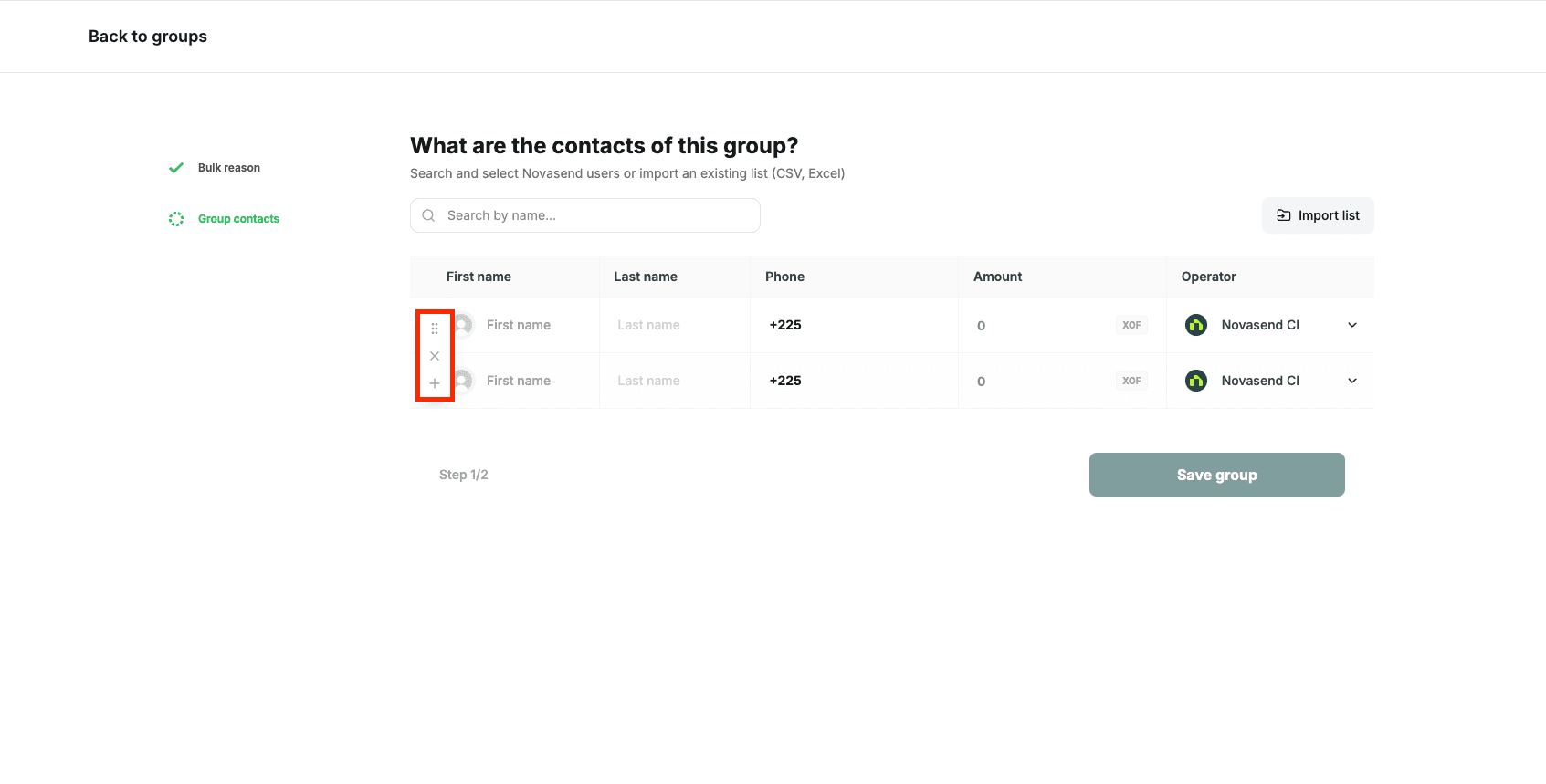Click the import icon inside Import list
Viewport: 1546px width, 784px height.
click(x=1284, y=215)
